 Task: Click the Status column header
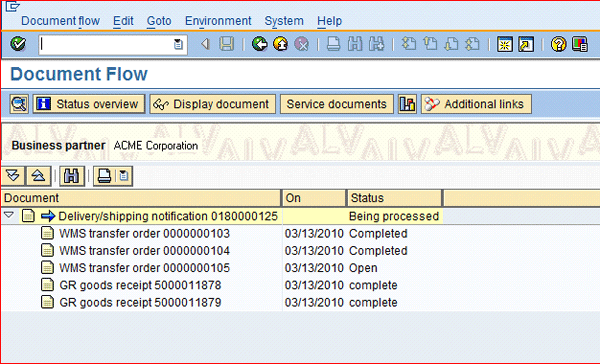click(x=395, y=198)
